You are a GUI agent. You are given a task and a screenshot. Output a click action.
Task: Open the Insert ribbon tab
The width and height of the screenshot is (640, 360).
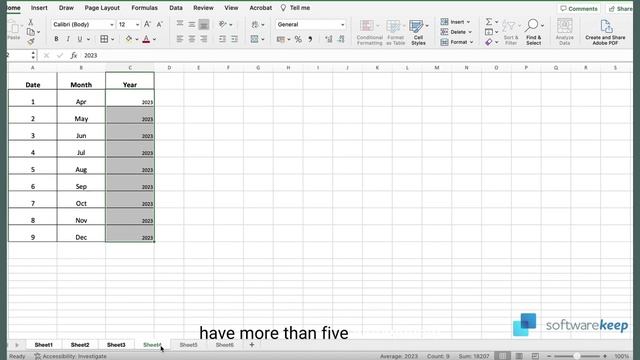(39, 8)
